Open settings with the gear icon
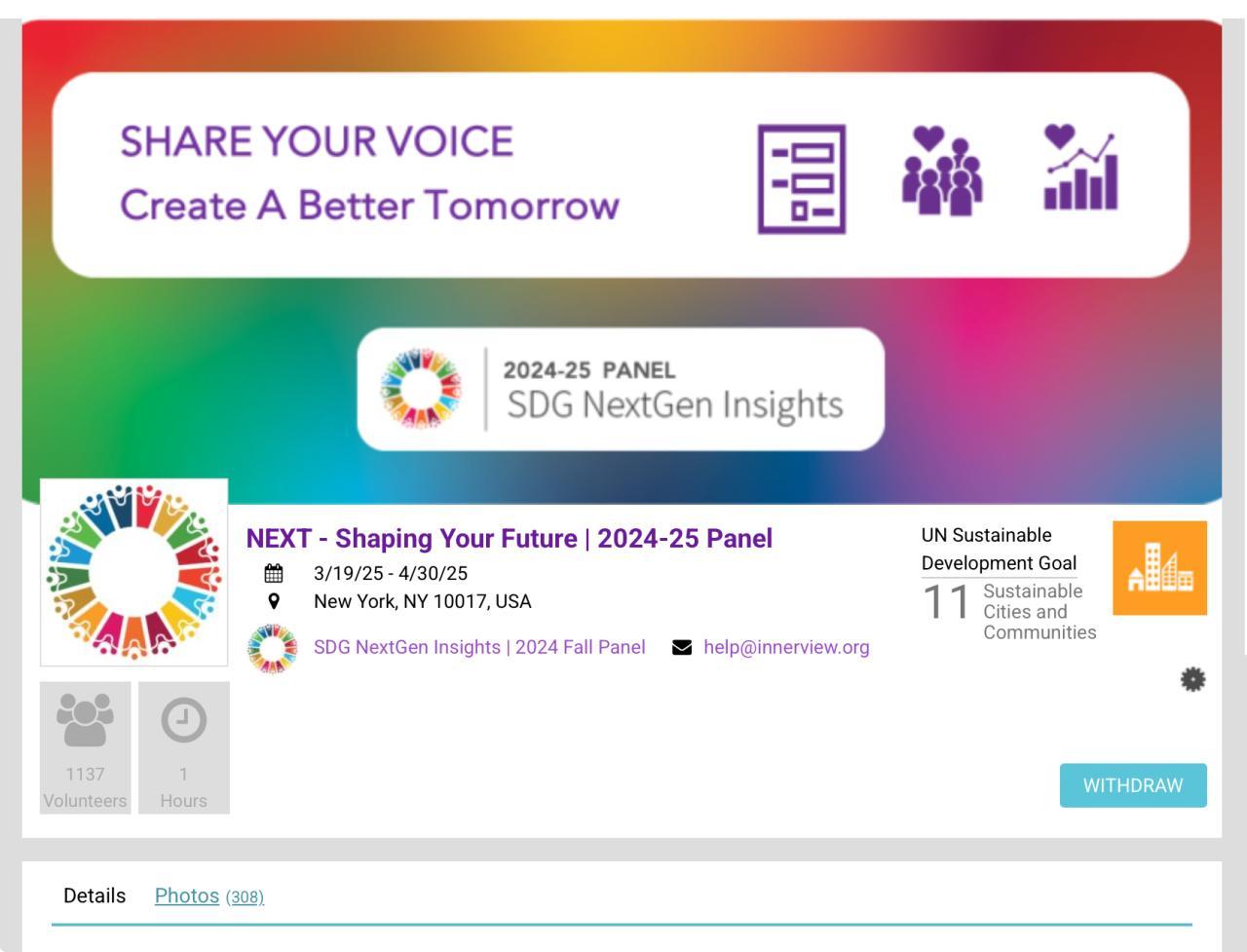The image size is (1247, 952). click(x=1192, y=680)
